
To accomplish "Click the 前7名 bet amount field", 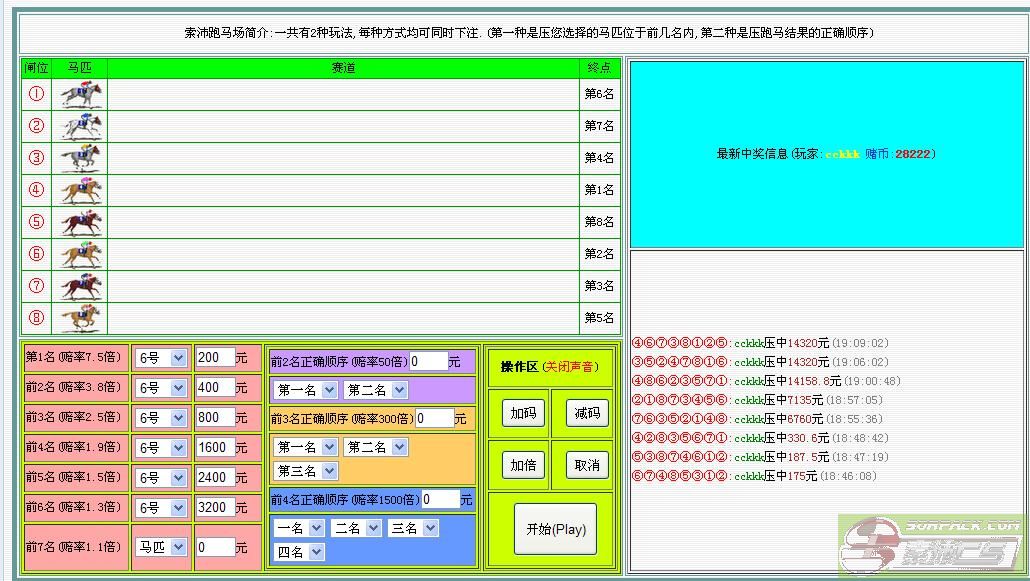I will (x=215, y=547).
